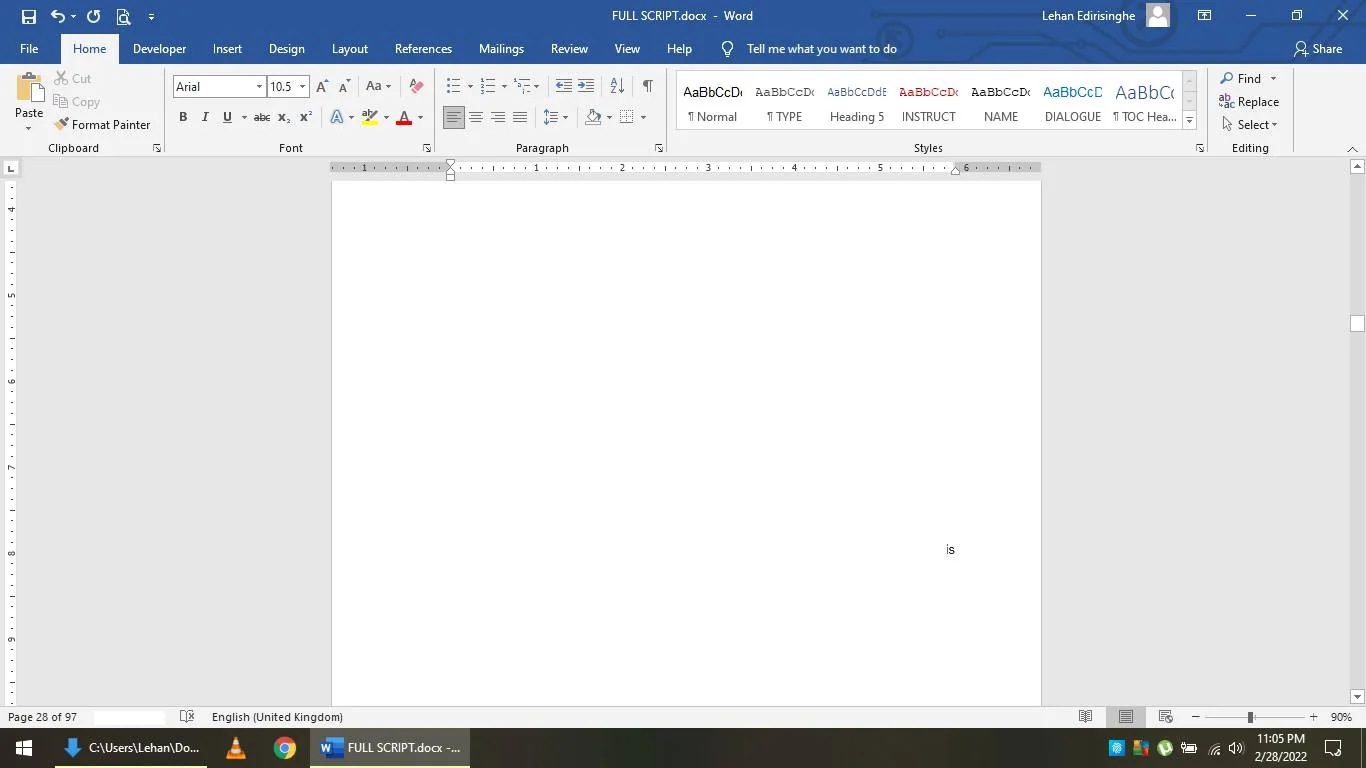This screenshot has height=768, width=1366.
Task: Apply the Normal style
Action: [x=712, y=100]
